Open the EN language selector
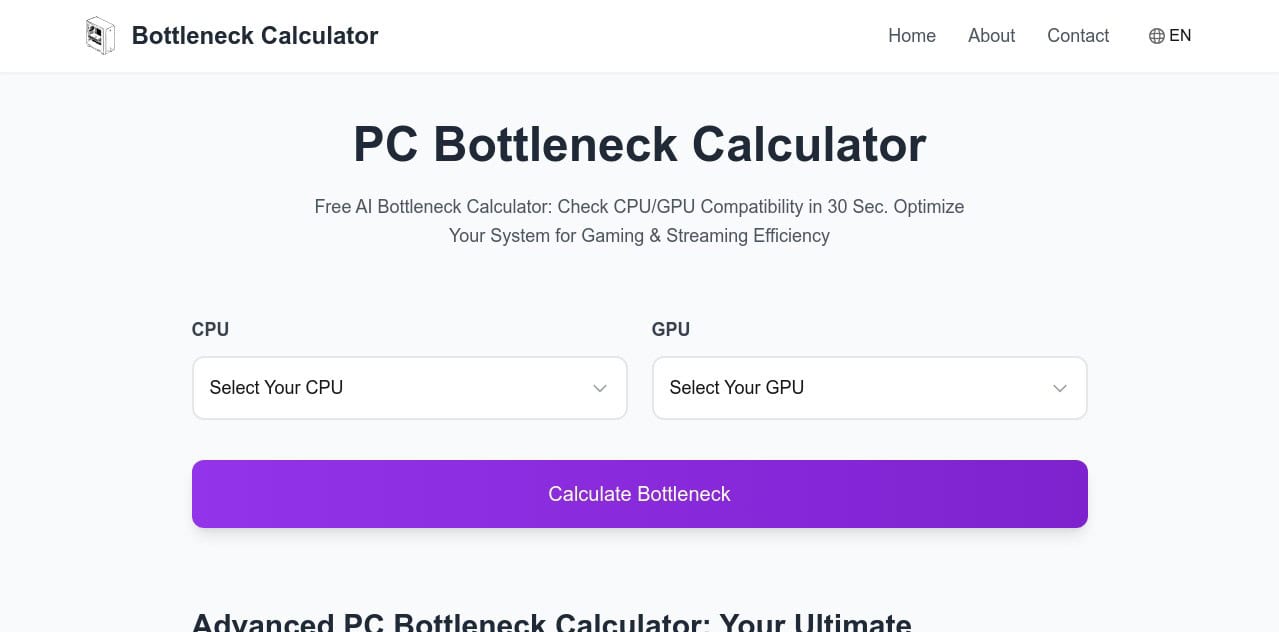 (1170, 36)
